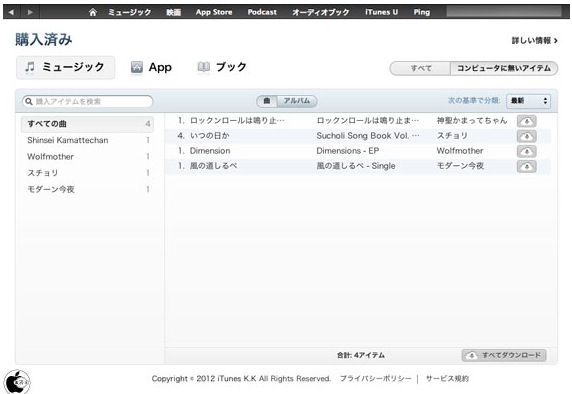The image size is (572, 394).
Task: Switch view to 曲 (songs)
Action: pyautogui.click(x=267, y=101)
